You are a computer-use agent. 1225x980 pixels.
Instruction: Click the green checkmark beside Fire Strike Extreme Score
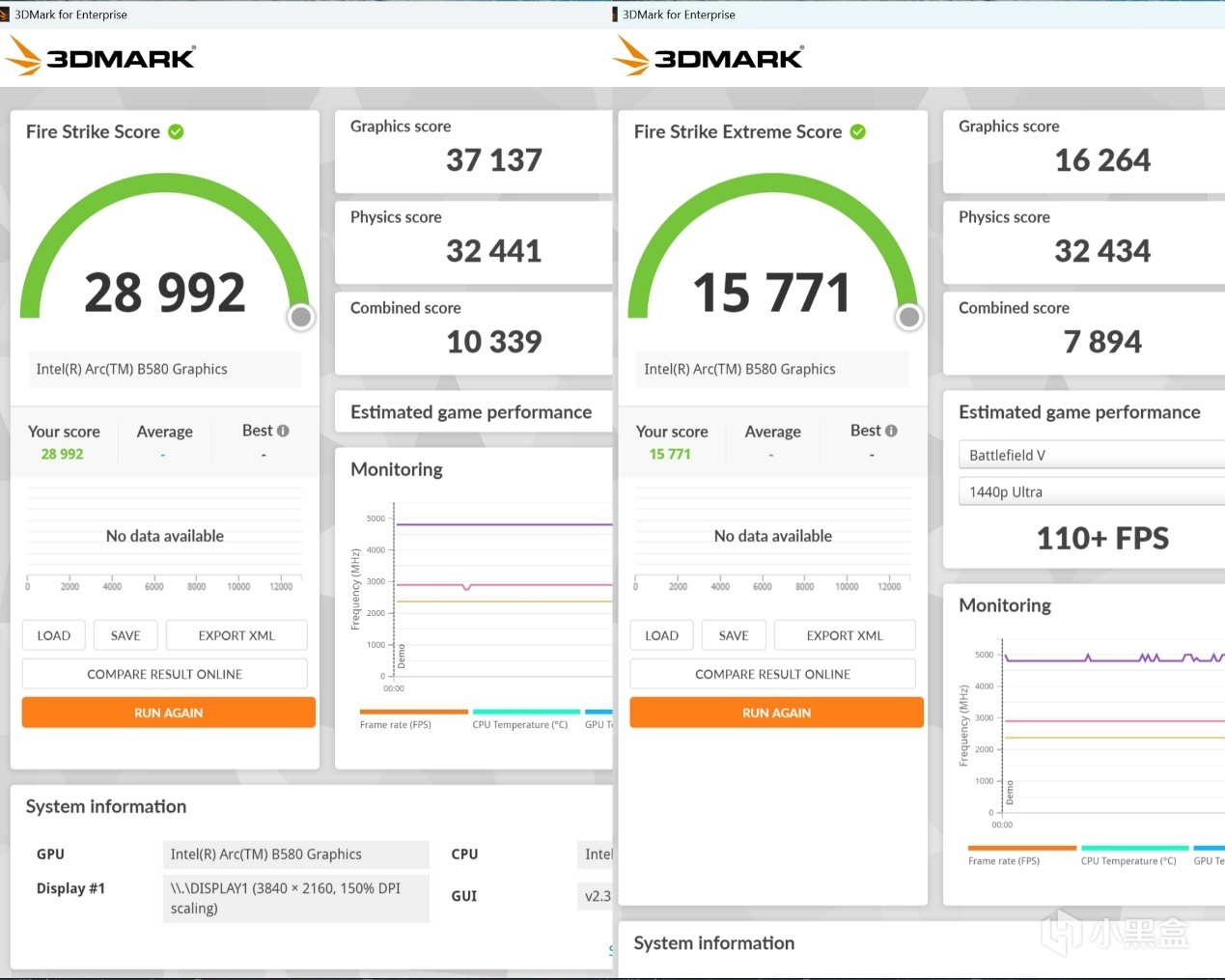click(858, 131)
